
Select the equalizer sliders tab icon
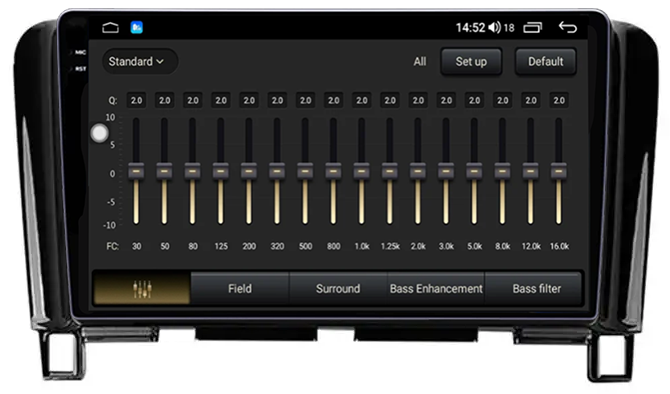coord(142,289)
